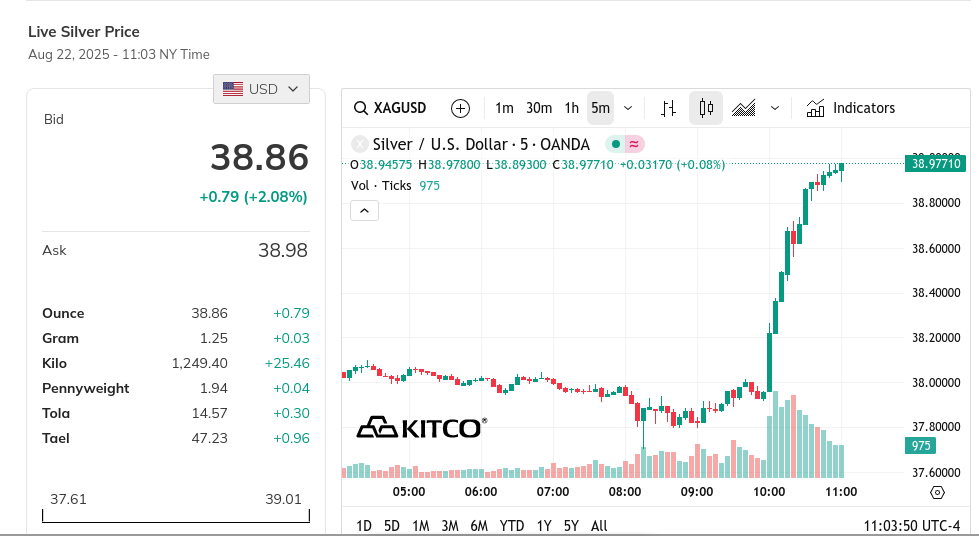This screenshot has height=536, width=979.
Task: Expand the chart style dropdown arrow
Action: (775, 108)
